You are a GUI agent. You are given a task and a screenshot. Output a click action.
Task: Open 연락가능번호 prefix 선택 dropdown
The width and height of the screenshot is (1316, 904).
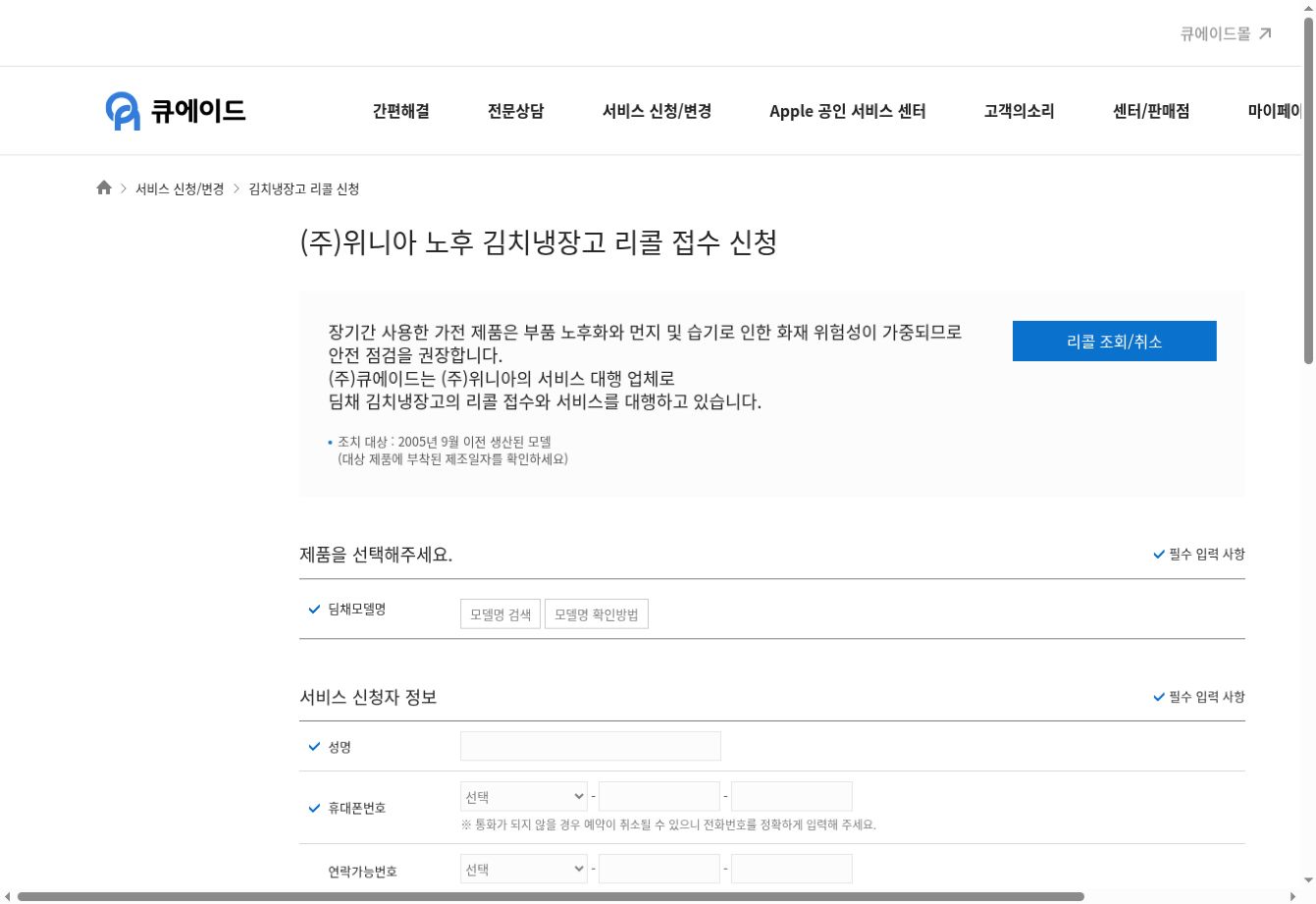(x=524, y=869)
